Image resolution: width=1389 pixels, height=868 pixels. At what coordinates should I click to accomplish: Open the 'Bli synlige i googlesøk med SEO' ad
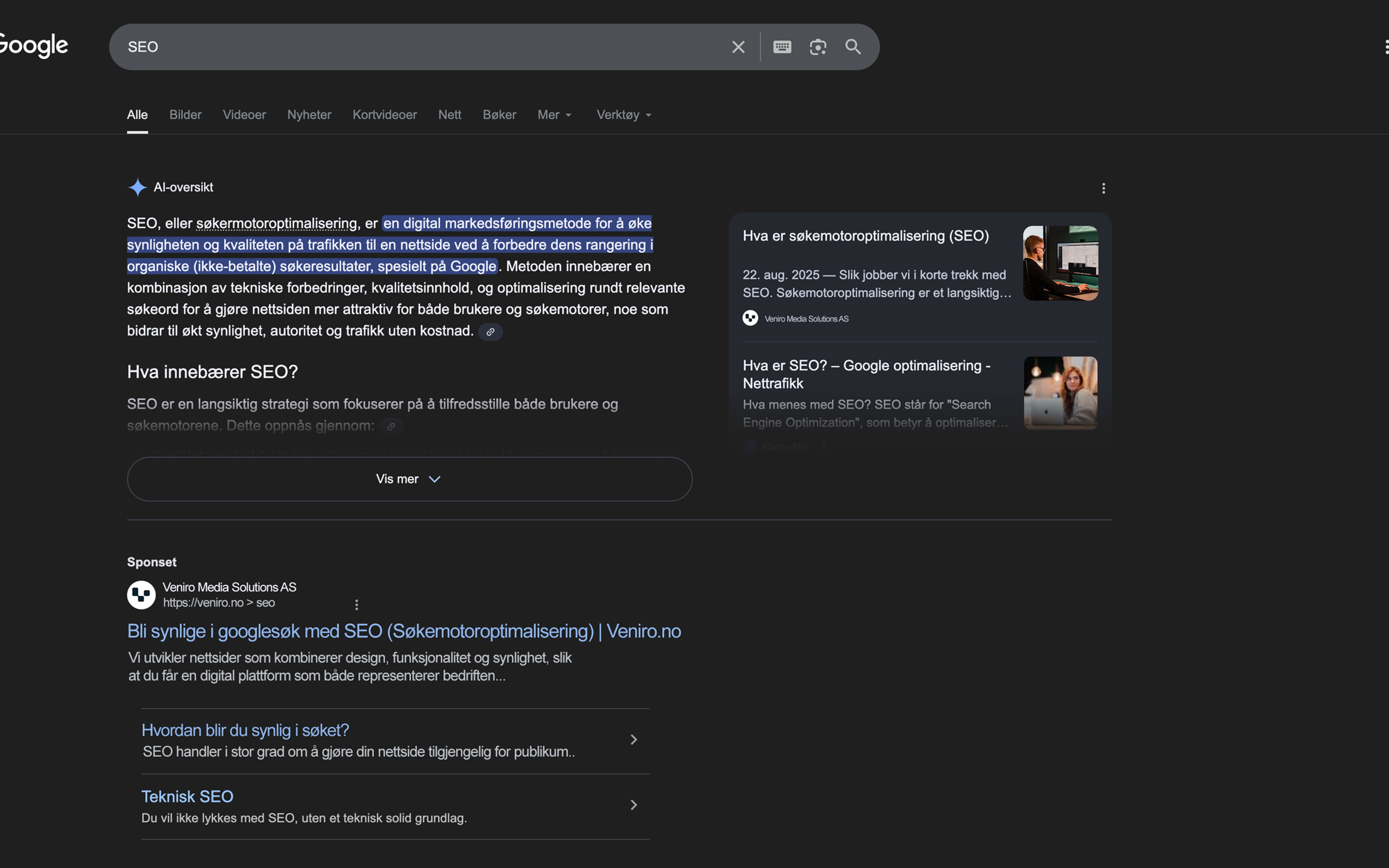tap(404, 631)
